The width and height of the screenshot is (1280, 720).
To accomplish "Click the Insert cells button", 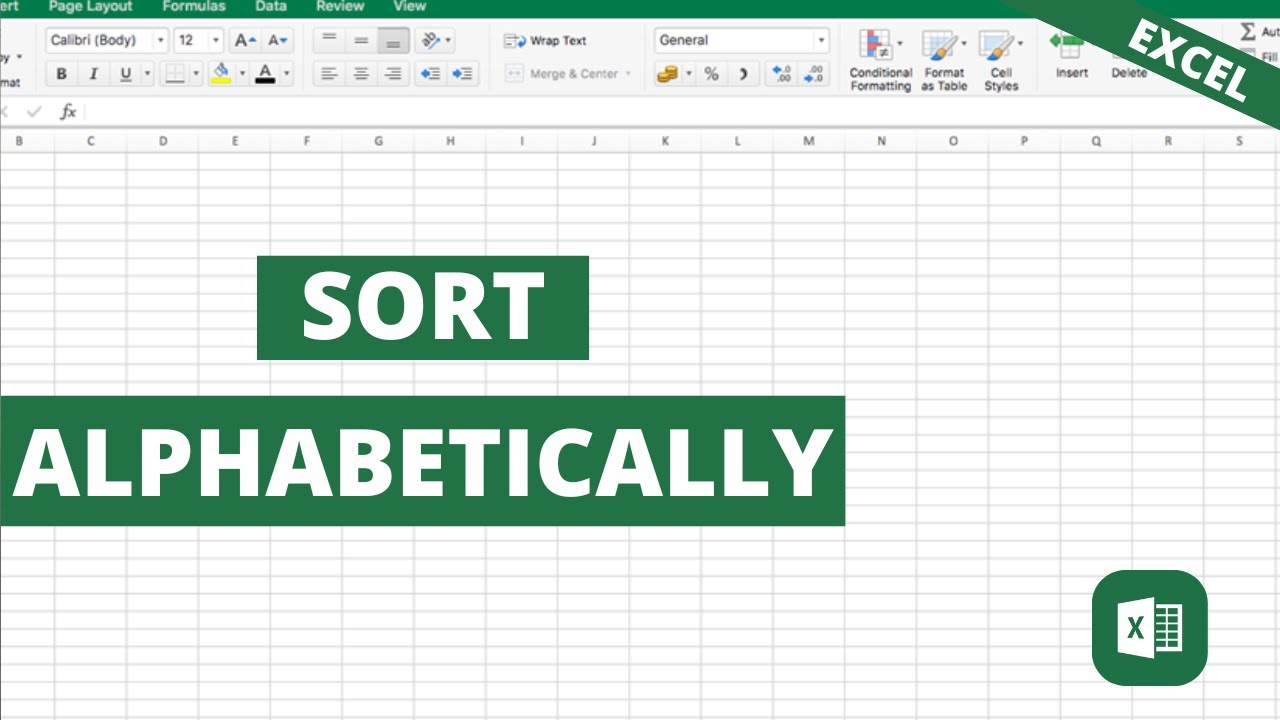I will tap(1071, 55).
